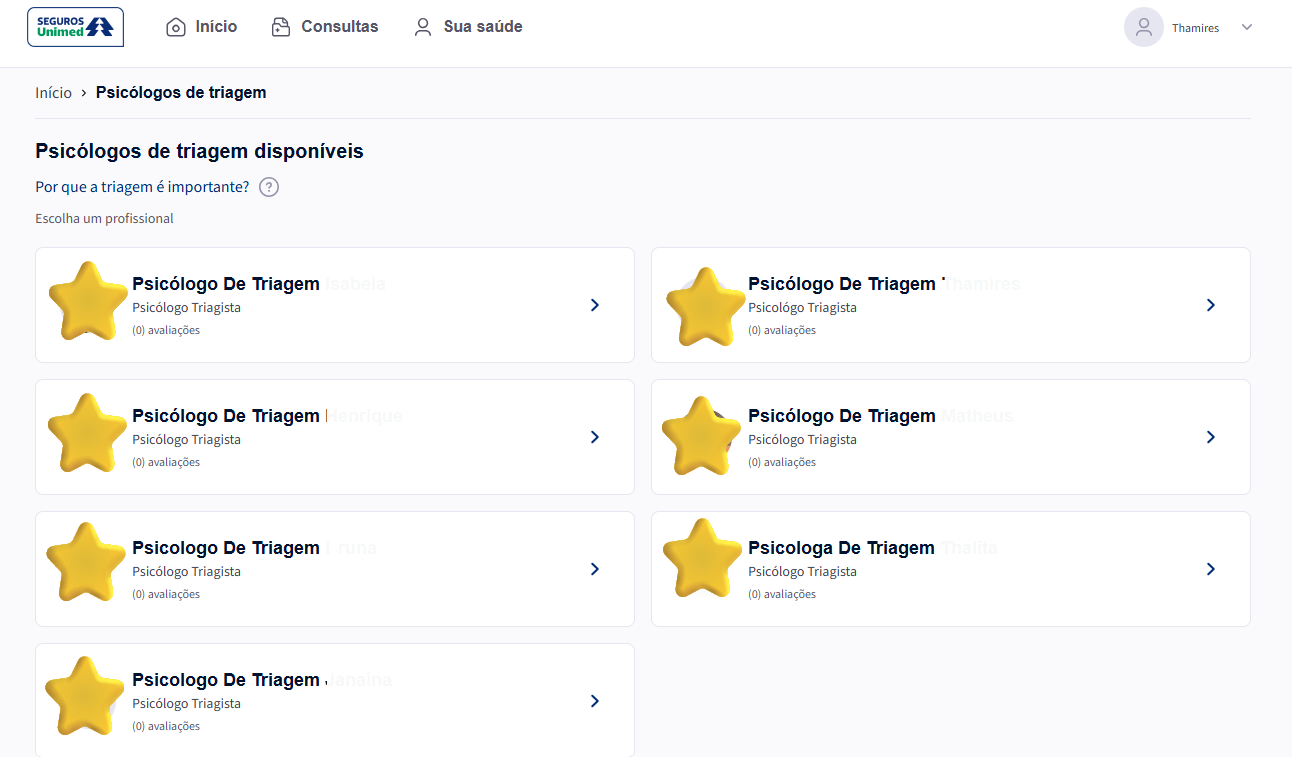Click the Seguros Unimed logo
Viewport: 1292px width, 757px height.
[75, 27]
